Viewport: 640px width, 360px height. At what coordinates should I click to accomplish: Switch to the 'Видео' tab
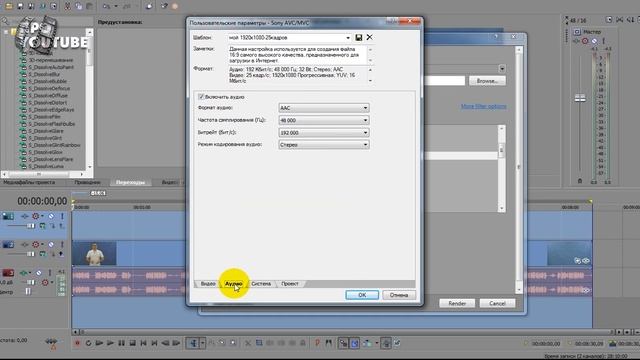coord(208,284)
